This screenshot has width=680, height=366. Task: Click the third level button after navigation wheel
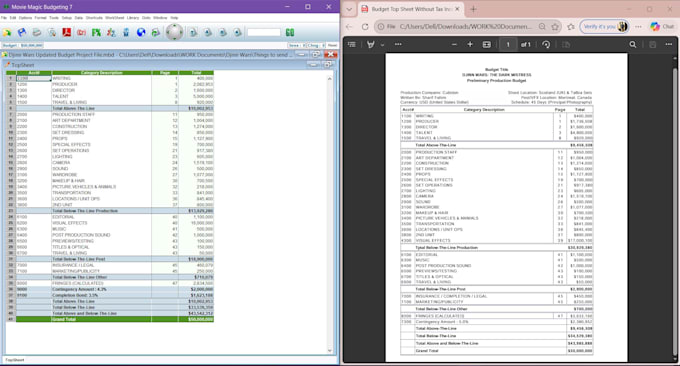[x=223, y=33]
